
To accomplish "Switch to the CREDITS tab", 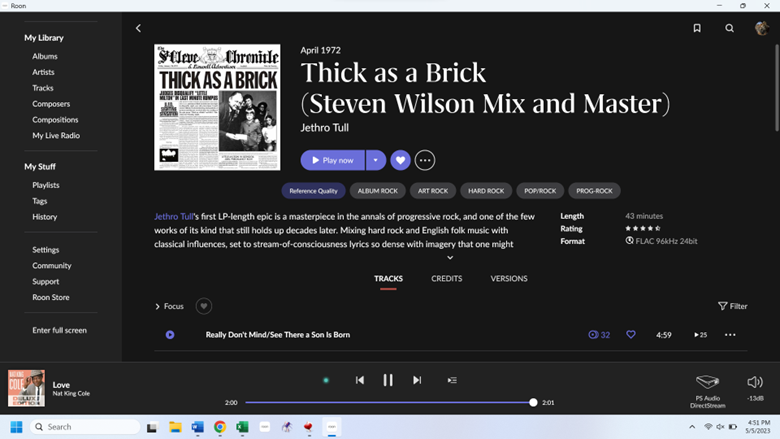I will 447,278.
